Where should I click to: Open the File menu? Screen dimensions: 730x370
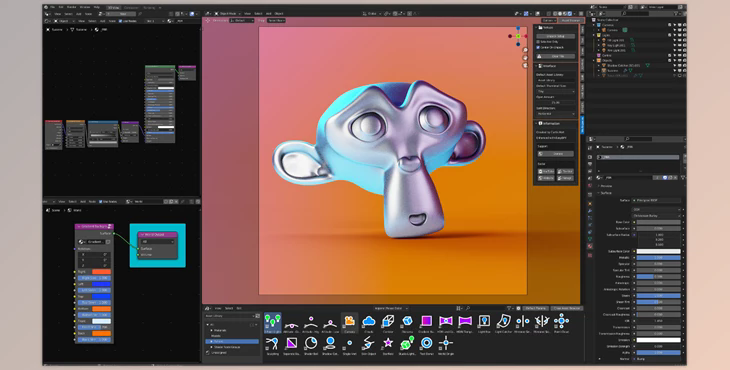tap(52, 7)
